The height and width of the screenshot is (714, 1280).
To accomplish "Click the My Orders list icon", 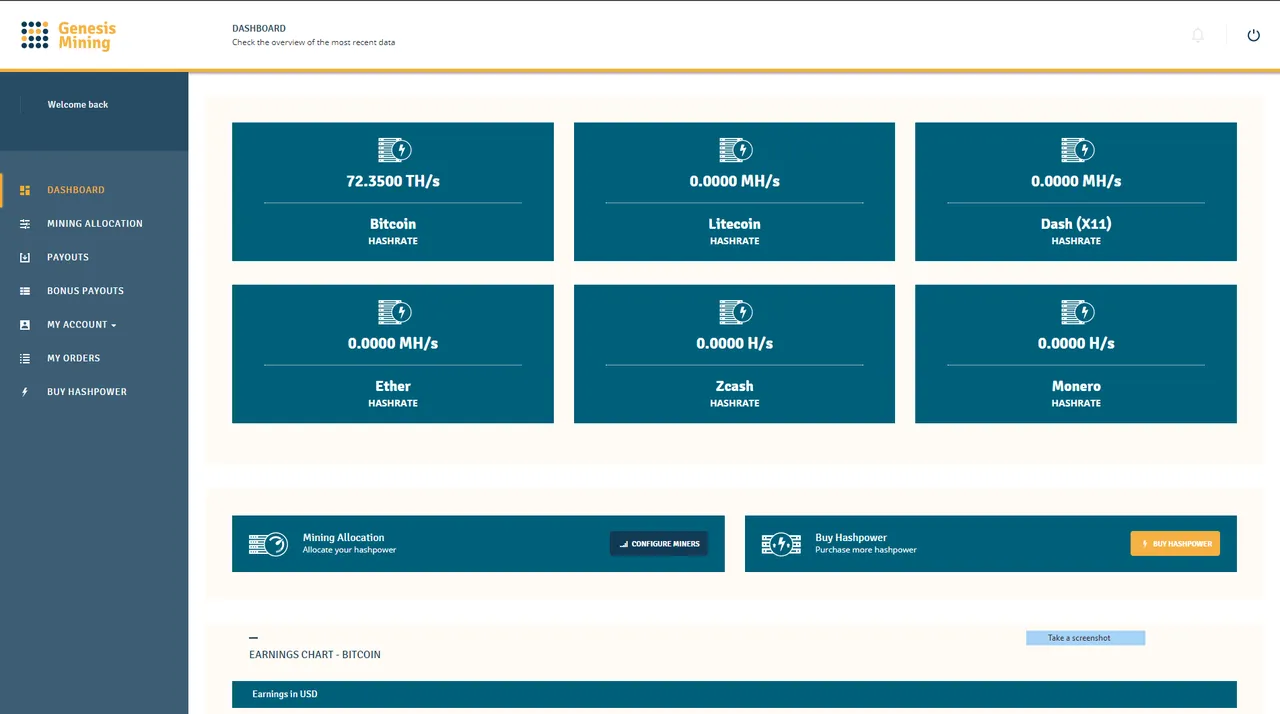I will coord(25,358).
